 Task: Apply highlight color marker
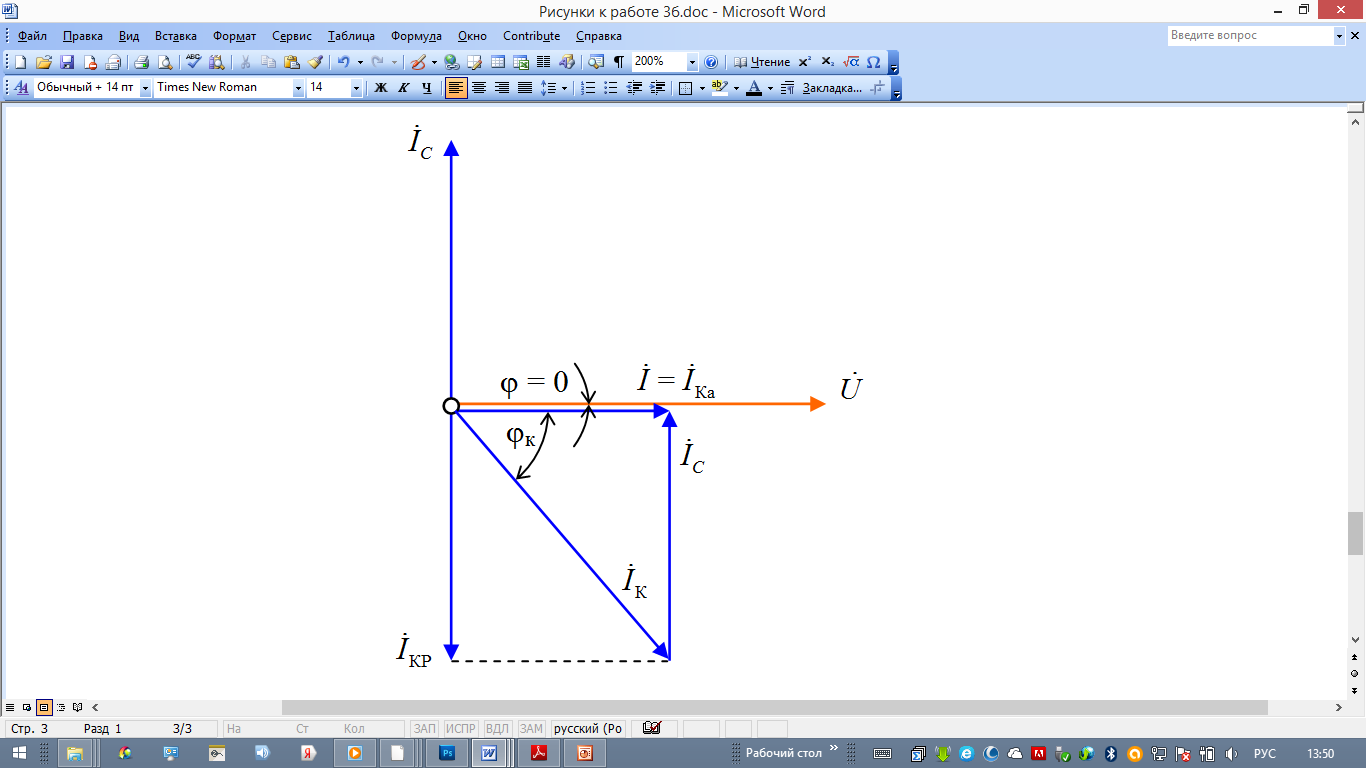click(x=720, y=88)
